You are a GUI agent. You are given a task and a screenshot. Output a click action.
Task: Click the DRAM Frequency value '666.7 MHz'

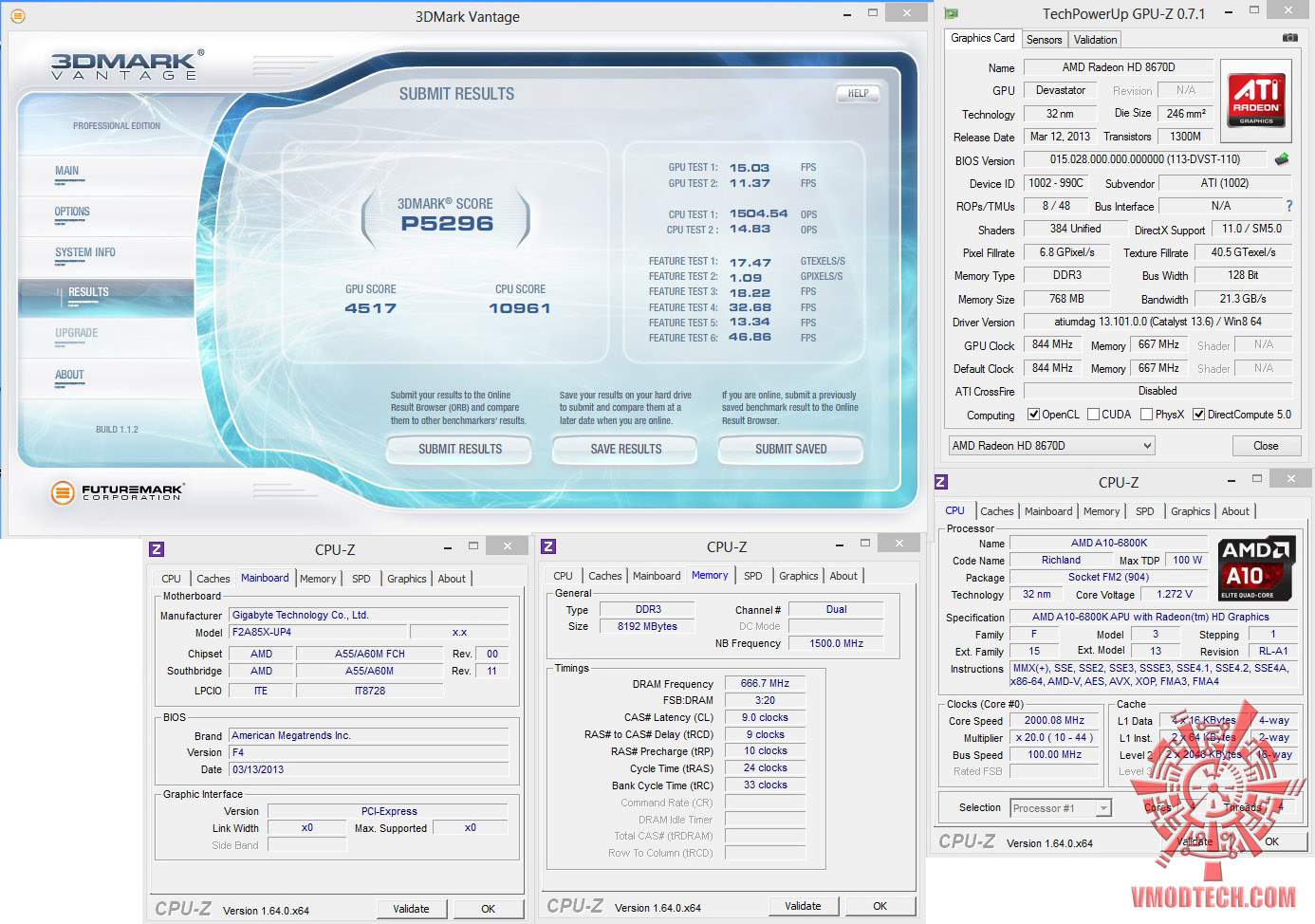[765, 683]
